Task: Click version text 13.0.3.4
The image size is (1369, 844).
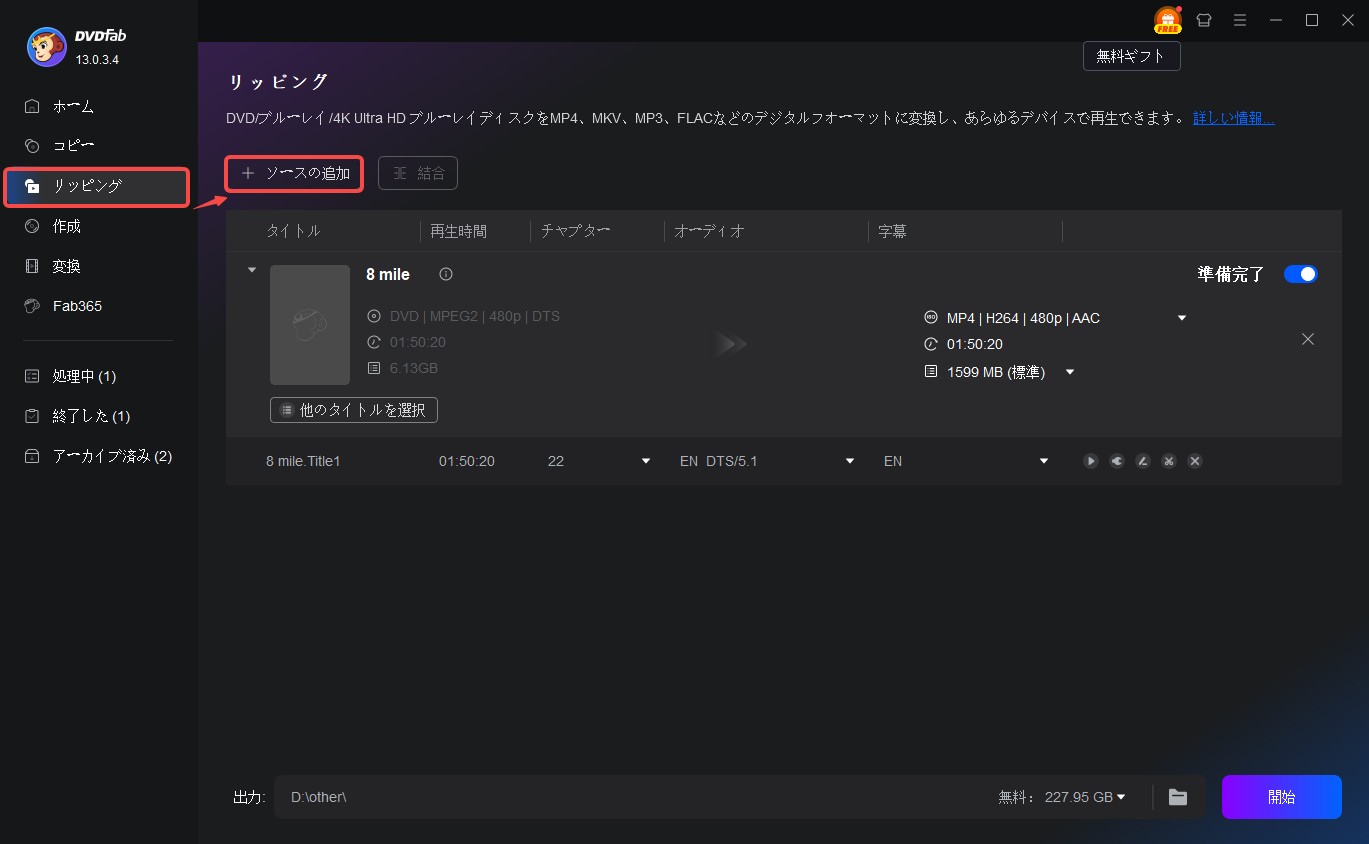Action: click(97, 60)
